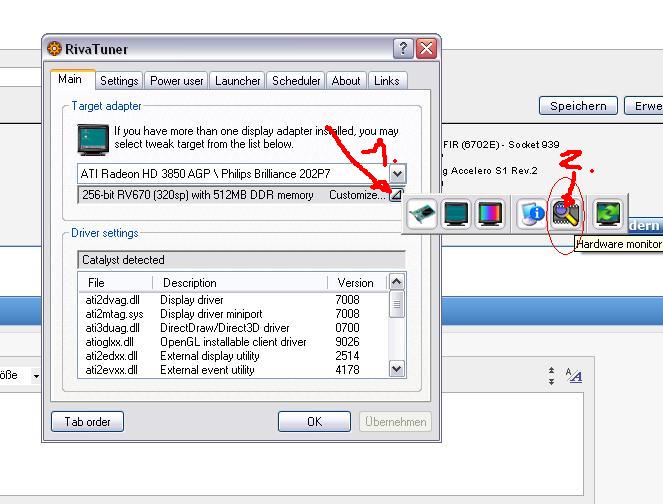663x504 pixels.
Task: Click the 256-bit RV670 description text
Action: coord(198,195)
